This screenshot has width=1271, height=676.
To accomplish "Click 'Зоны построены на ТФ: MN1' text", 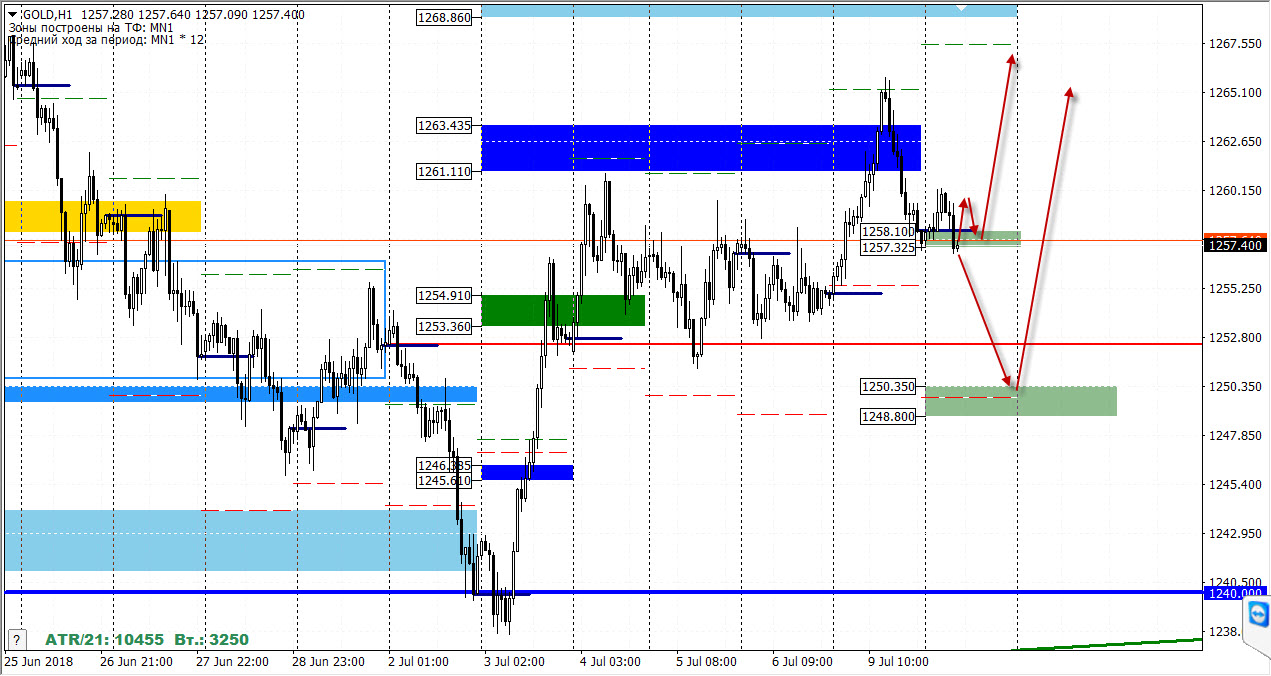I will [x=91, y=27].
